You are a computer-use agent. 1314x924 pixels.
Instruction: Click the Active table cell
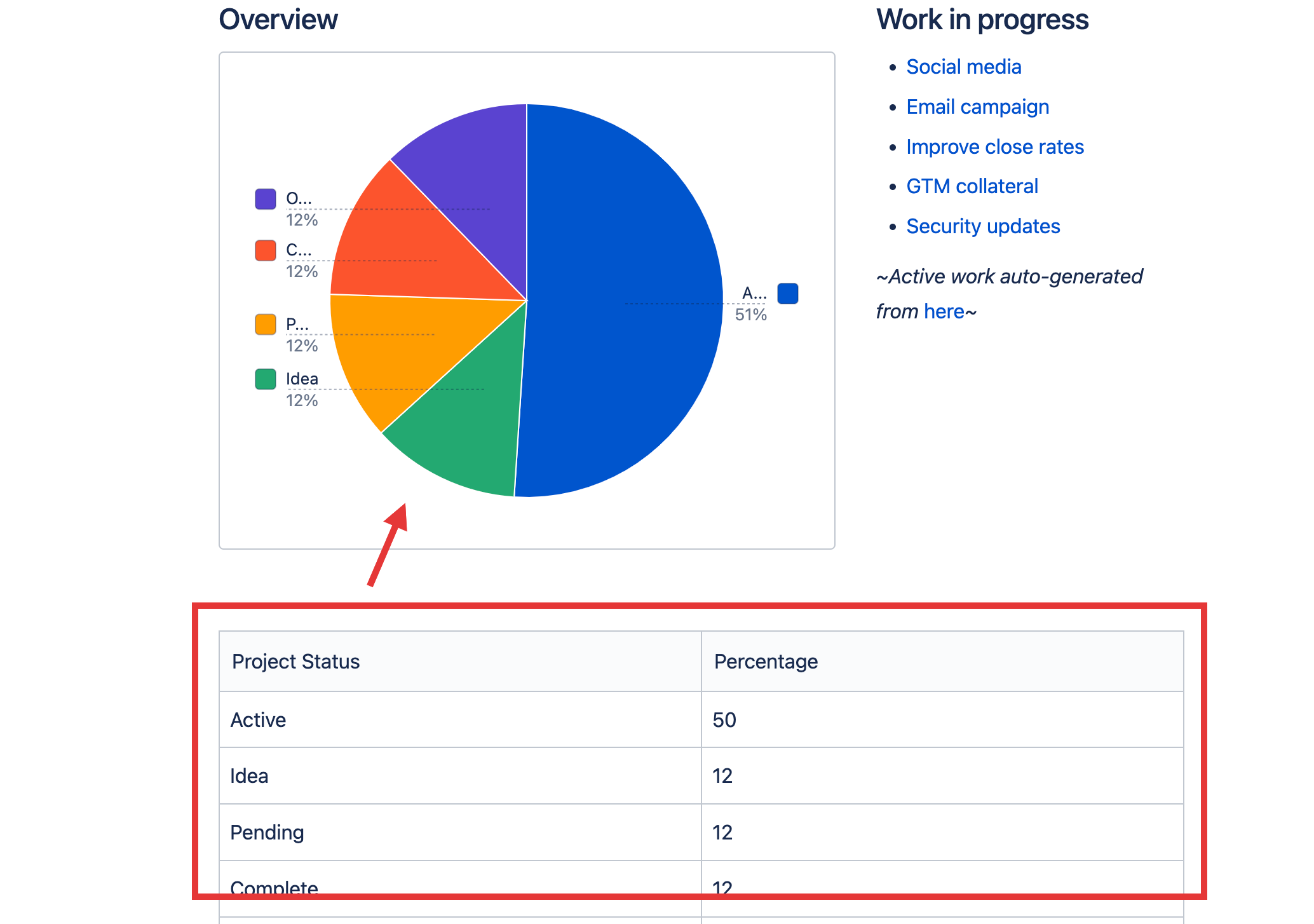[460, 720]
